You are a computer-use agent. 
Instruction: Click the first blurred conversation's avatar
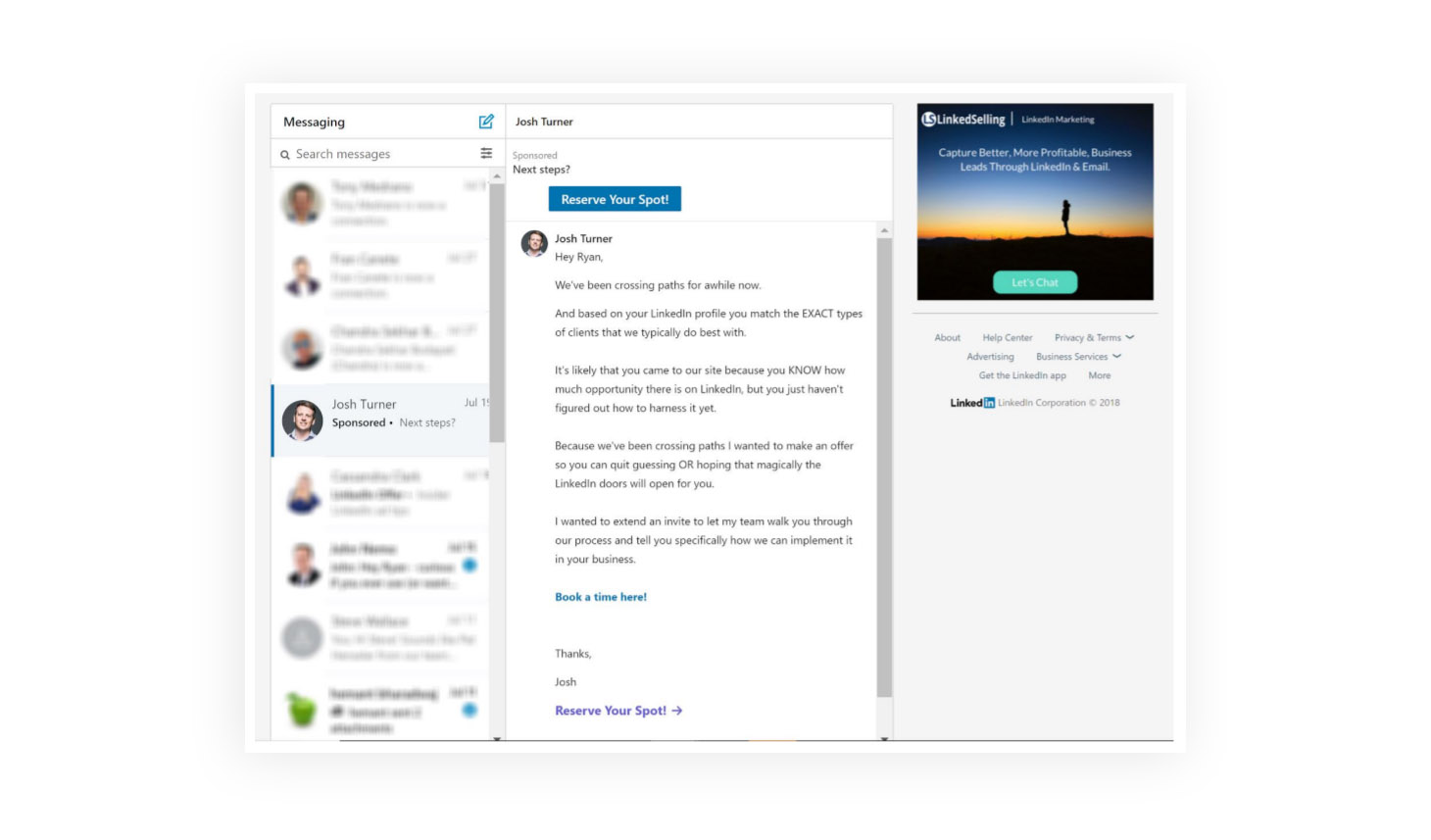point(303,203)
